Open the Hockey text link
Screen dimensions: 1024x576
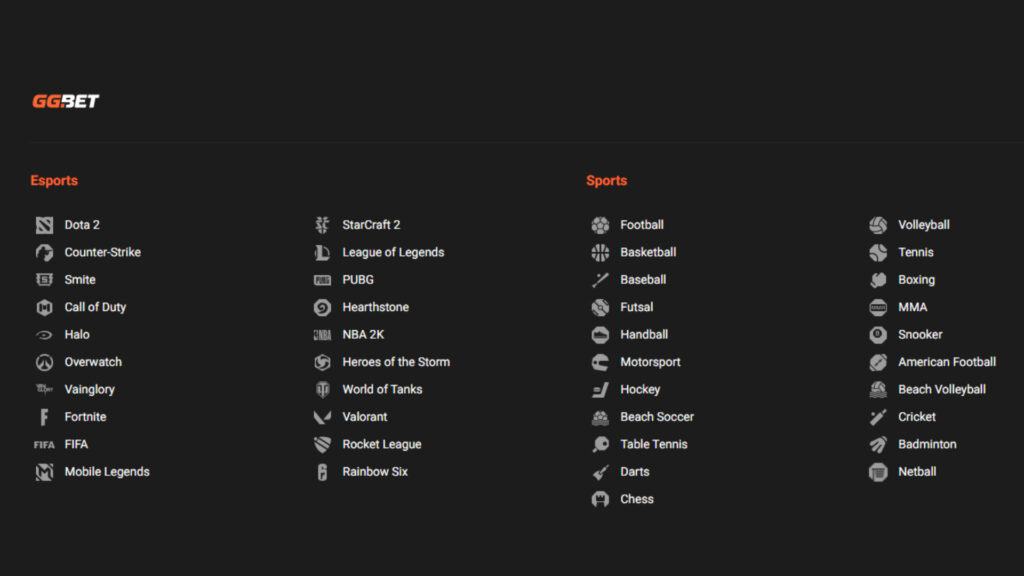coord(640,389)
